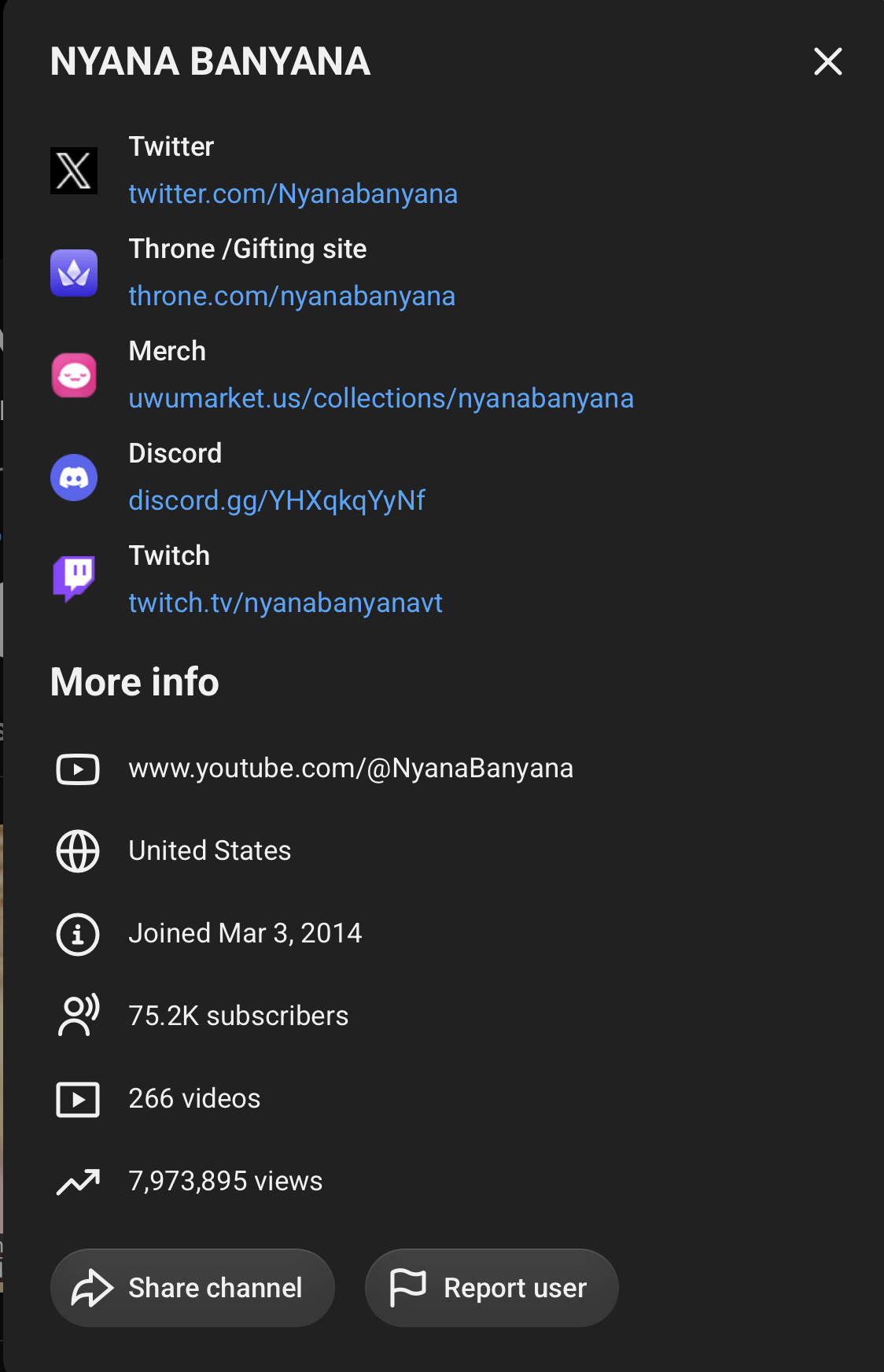
Task: Click the YouTube play icon beside channel URL
Action: 78,769
